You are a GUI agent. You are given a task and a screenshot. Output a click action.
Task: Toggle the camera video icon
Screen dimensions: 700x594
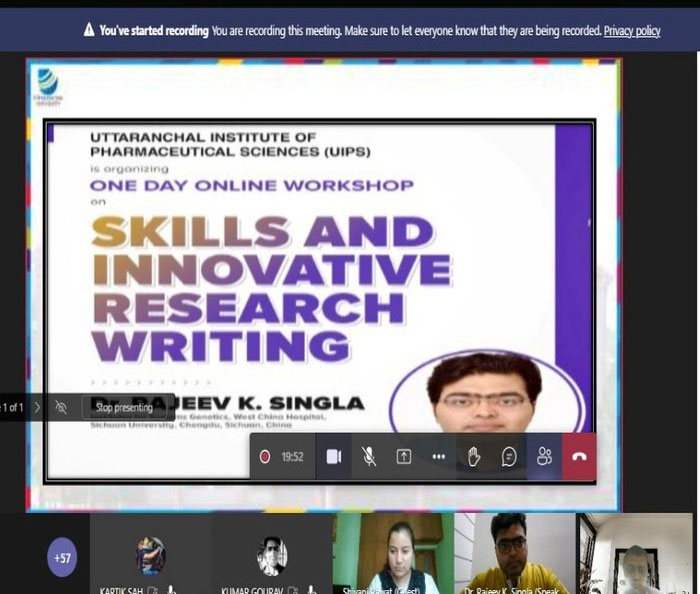[334, 456]
